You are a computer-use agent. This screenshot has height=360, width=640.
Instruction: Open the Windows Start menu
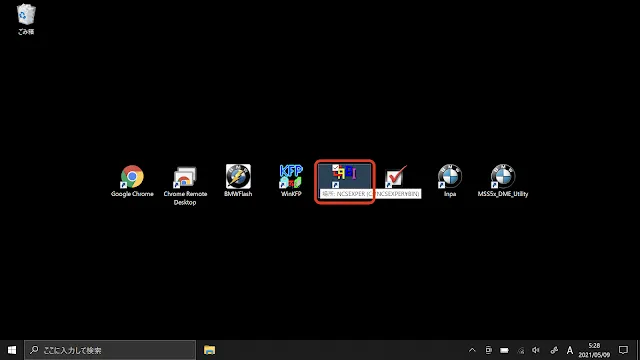12,350
